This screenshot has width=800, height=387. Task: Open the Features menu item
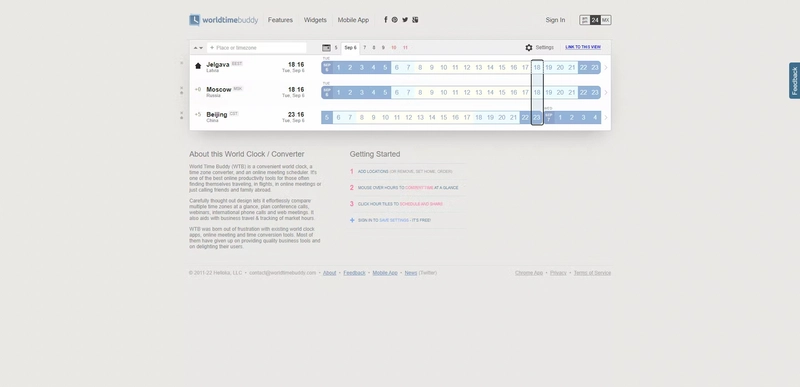280,20
